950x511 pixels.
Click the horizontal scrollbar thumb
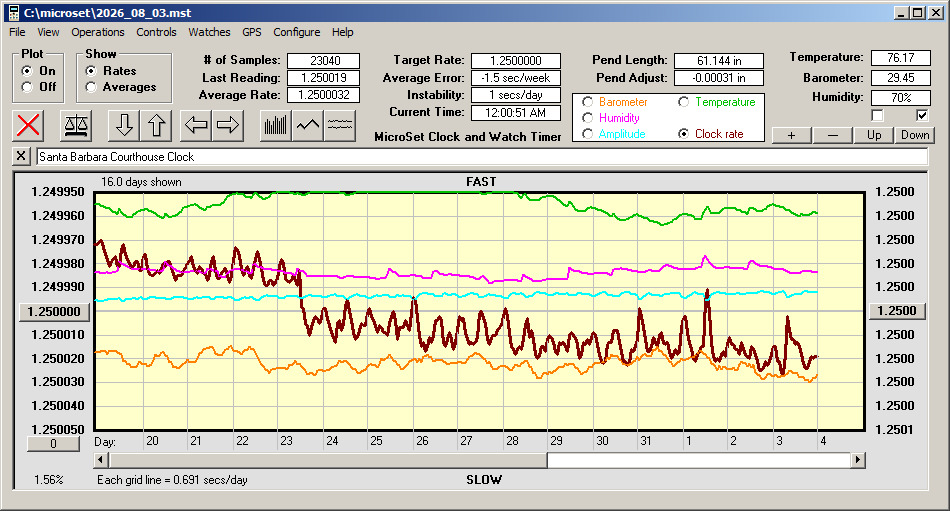(328, 460)
